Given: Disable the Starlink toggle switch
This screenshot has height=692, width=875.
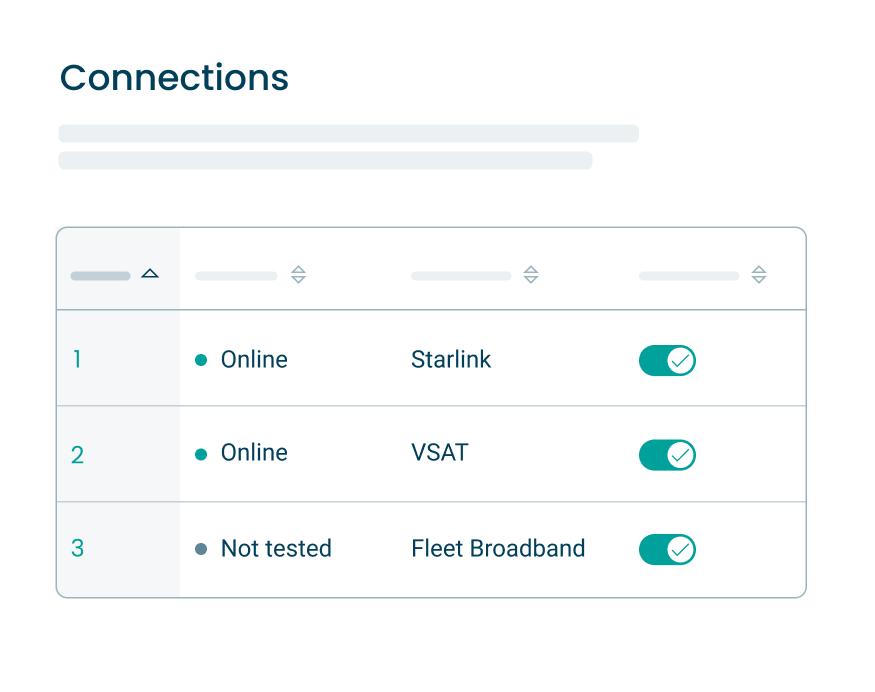Looking at the screenshot, I should click(667, 360).
